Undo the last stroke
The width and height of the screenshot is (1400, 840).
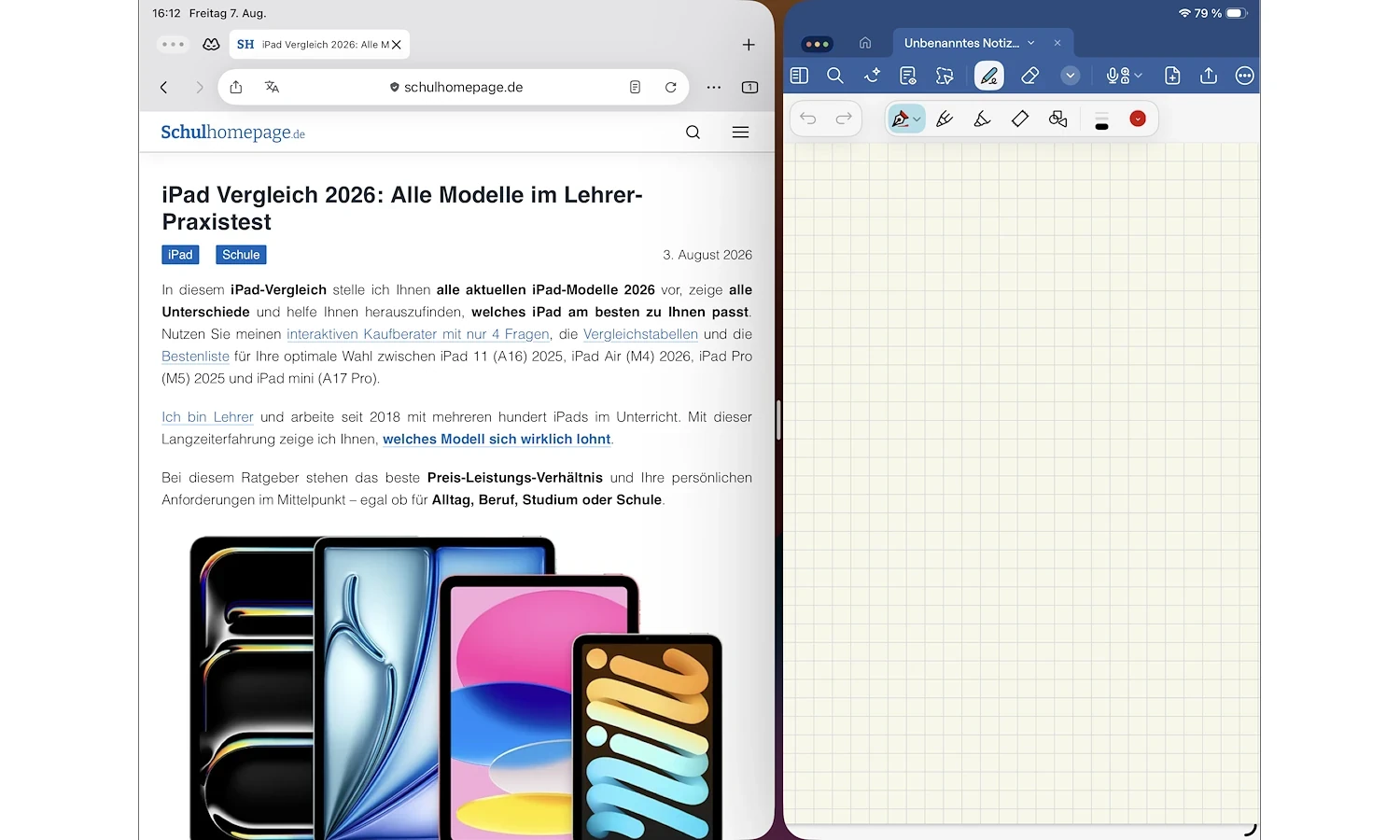808,119
